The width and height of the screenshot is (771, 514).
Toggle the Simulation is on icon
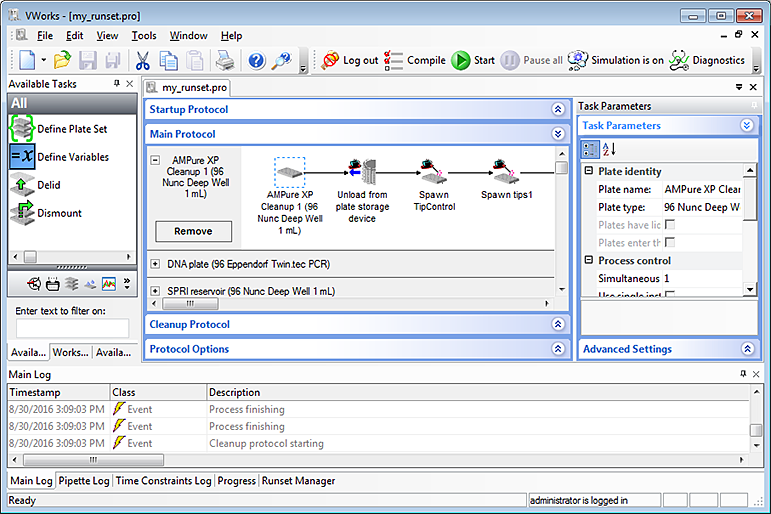click(x=577, y=60)
